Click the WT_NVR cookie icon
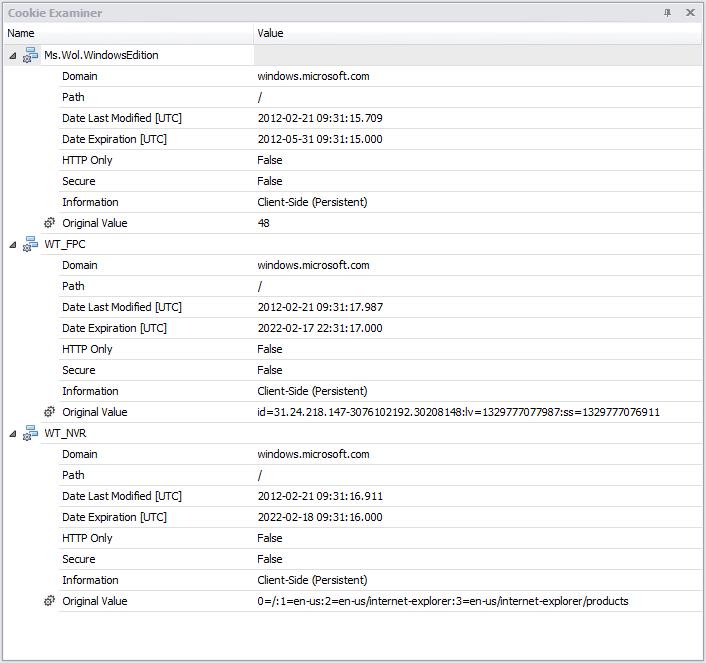The height and width of the screenshot is (663, 706). [x=30, y=433]
